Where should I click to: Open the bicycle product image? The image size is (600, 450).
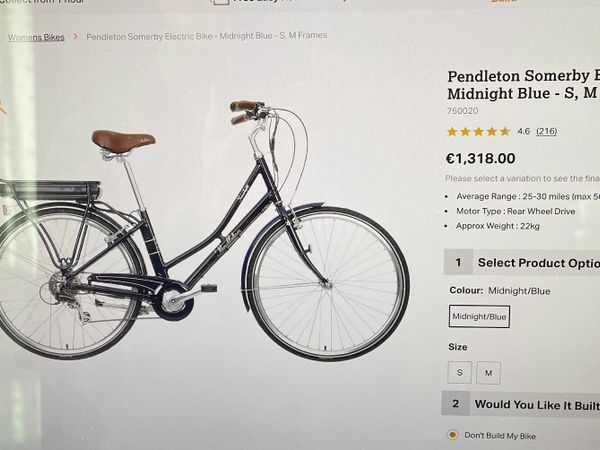tap(205, 230)
